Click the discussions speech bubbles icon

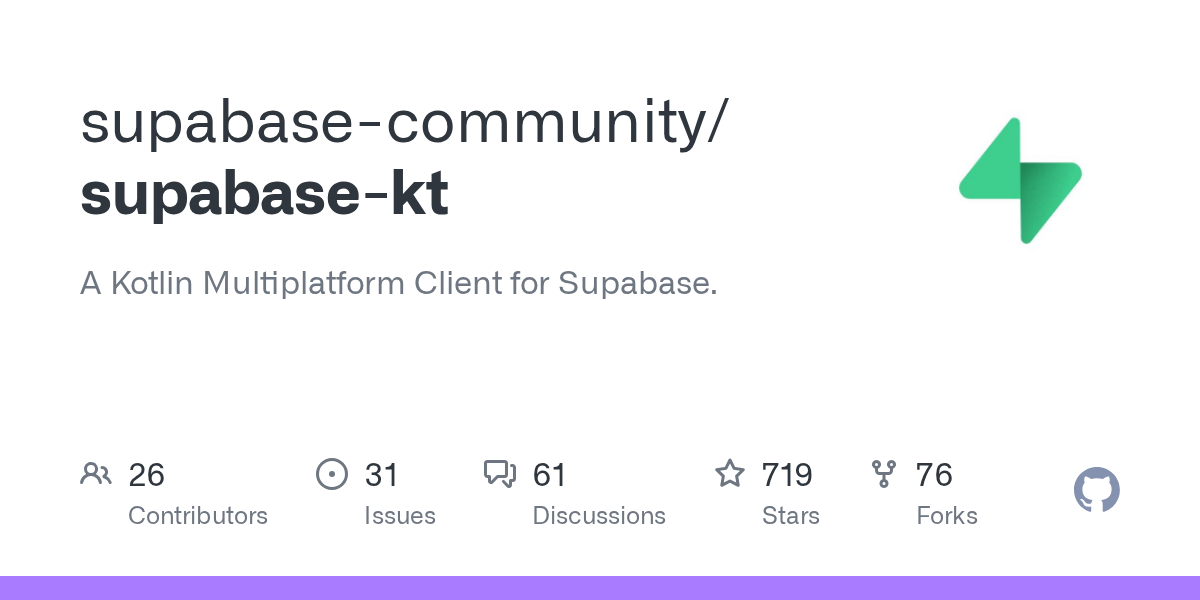coord(500,474)
